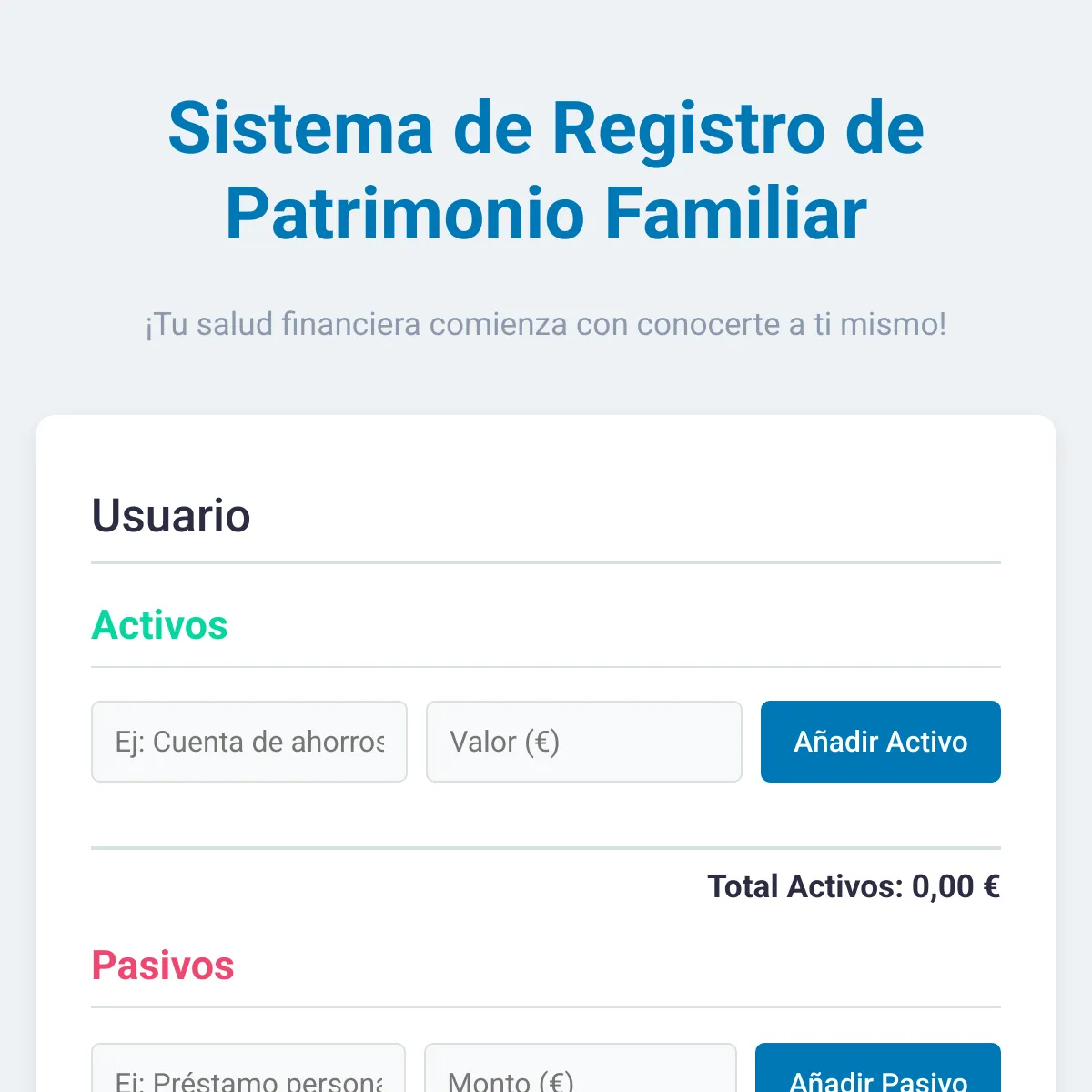Image resolution: width=1092 pixels, height=1092 pixels.
Task: Select the "Ej: Préstamo personal" text field
Action: pos(248,1074)
